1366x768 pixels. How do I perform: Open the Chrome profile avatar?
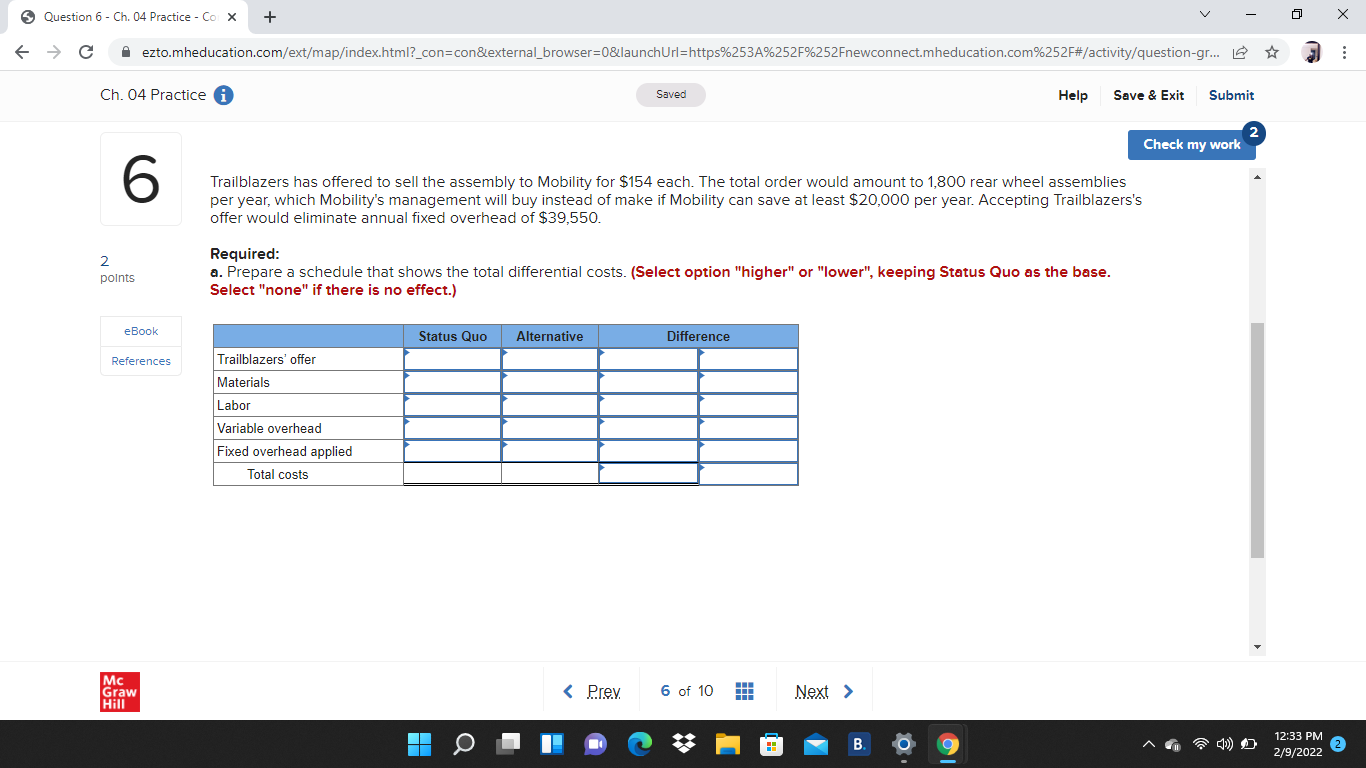coord(1312,52)
